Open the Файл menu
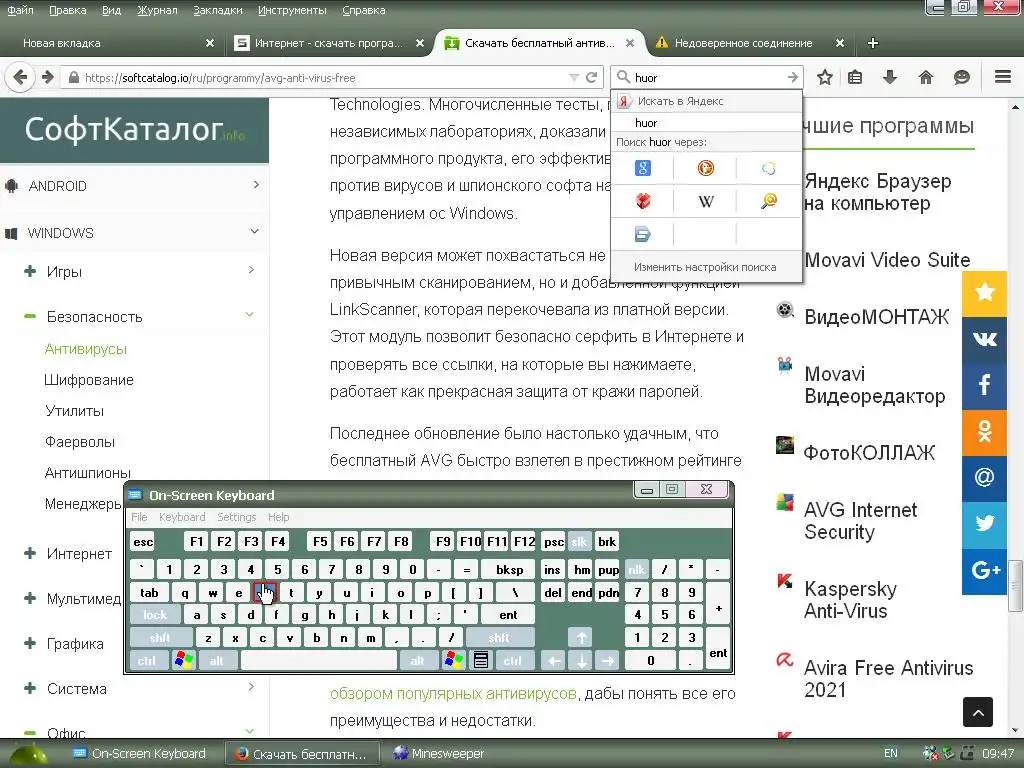 [x=20, y=10]
